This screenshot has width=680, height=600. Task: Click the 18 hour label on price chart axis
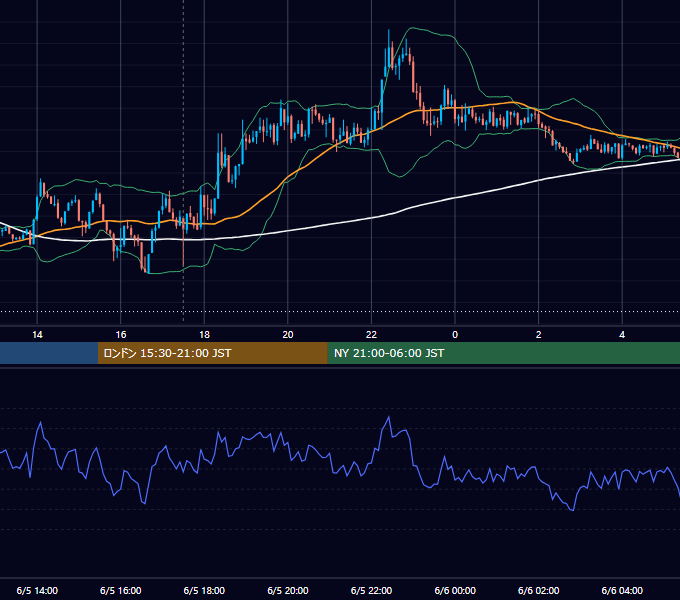coord(204,335)
